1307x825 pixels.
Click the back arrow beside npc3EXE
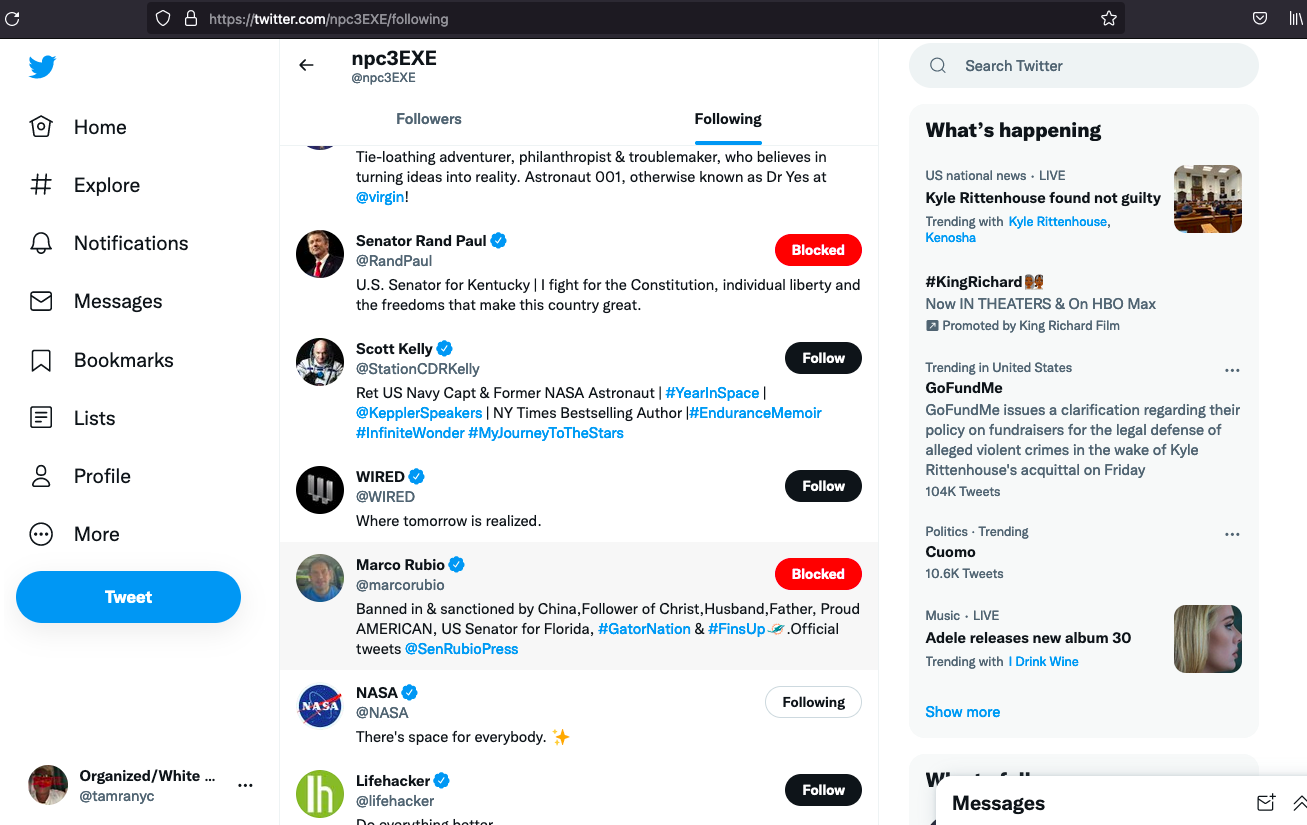tap(306, 65)
